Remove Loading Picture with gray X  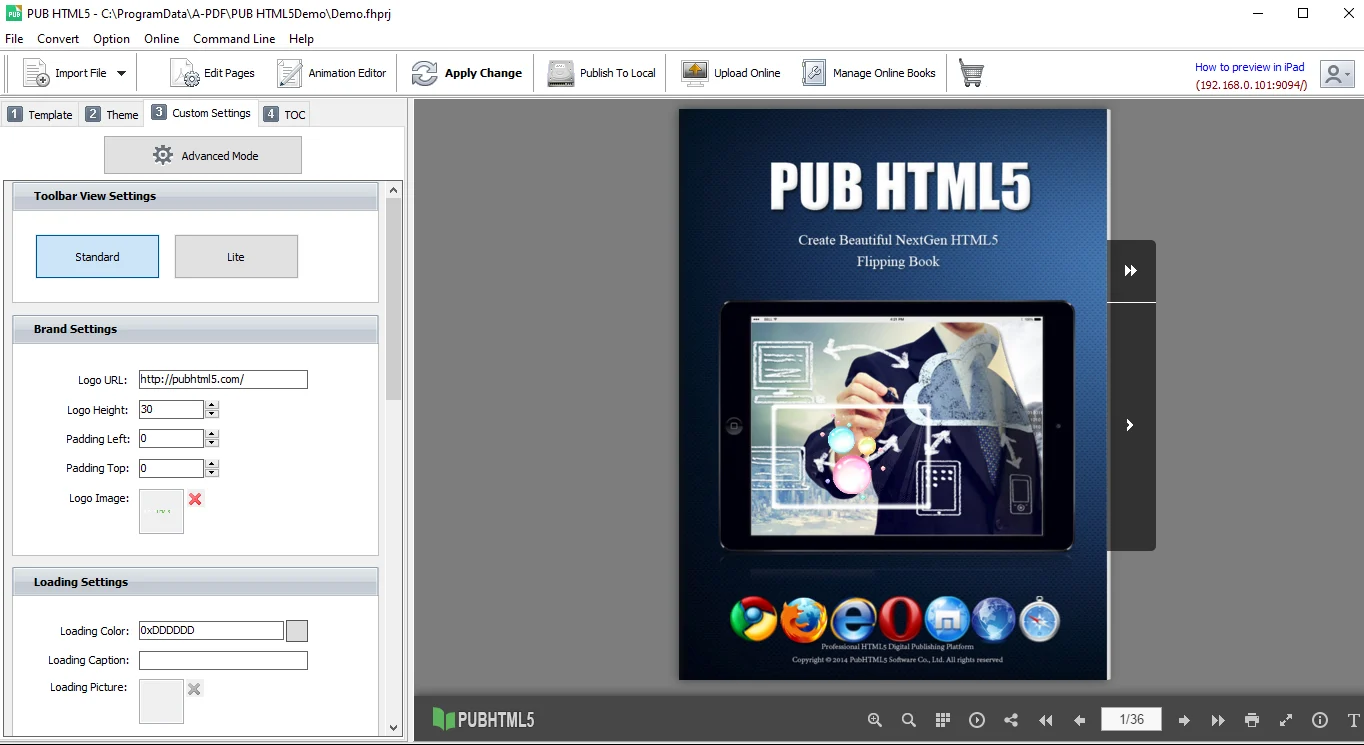coord(195,689)
